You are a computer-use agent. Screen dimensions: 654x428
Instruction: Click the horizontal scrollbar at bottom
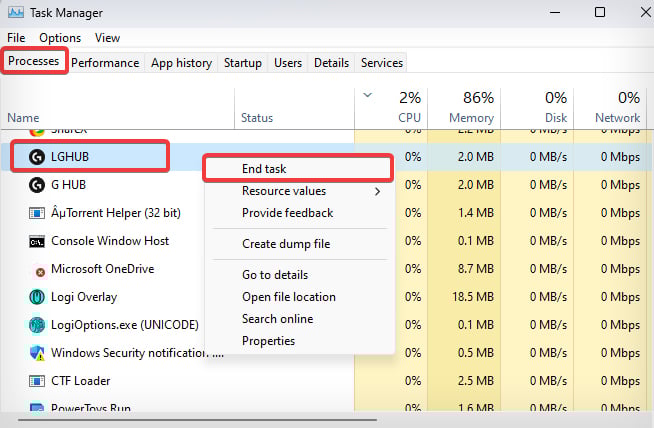(x=198, y=420)
